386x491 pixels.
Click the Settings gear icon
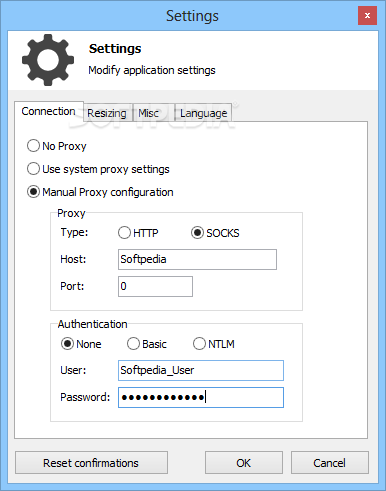tap(48, 60)
